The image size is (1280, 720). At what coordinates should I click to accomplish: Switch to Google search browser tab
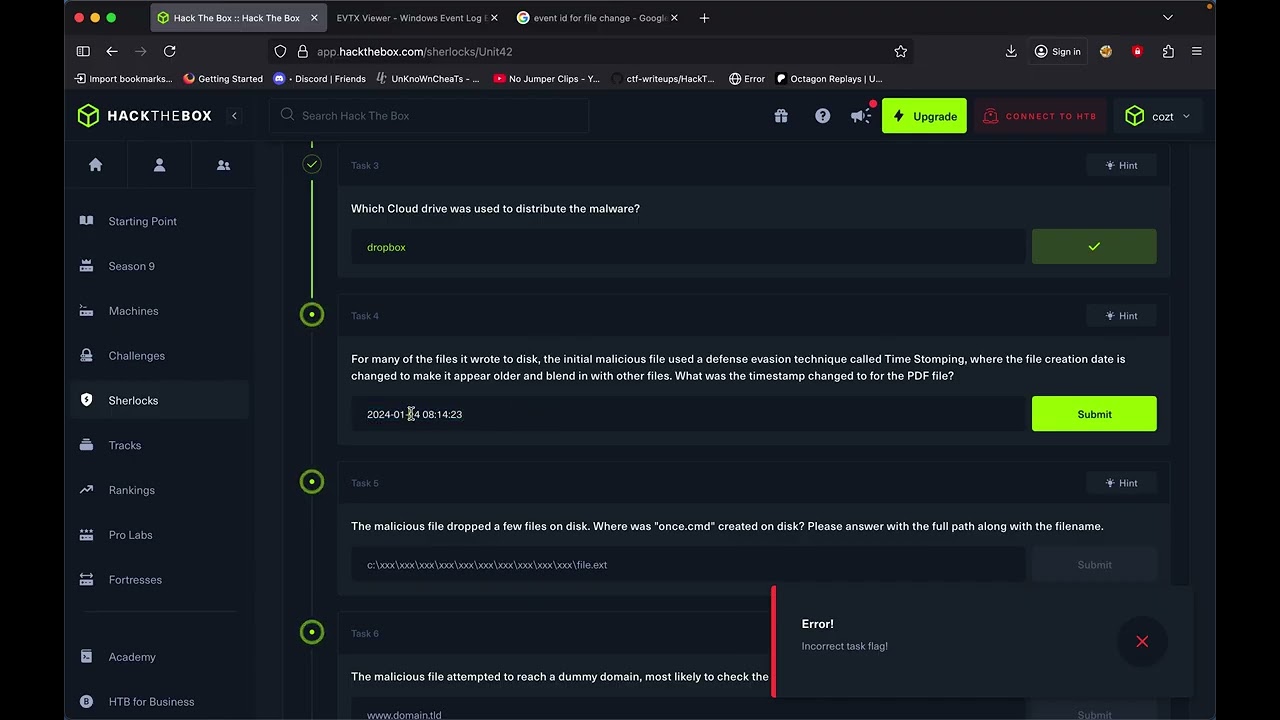pyautogui.click(x=598, y=18)
